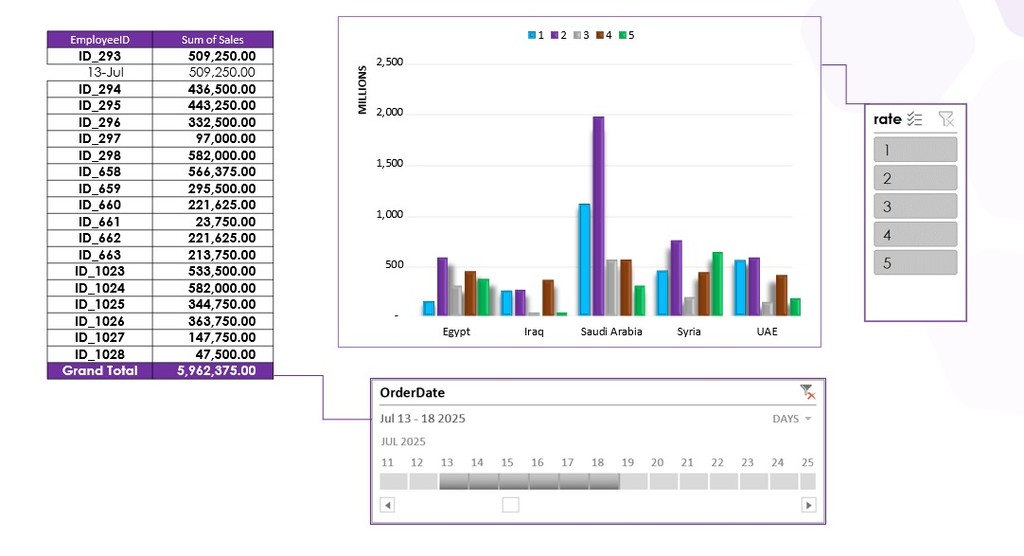Select the ID_1026 cell
Viewport: 1024px width, 556px height.
coord(100,321)
